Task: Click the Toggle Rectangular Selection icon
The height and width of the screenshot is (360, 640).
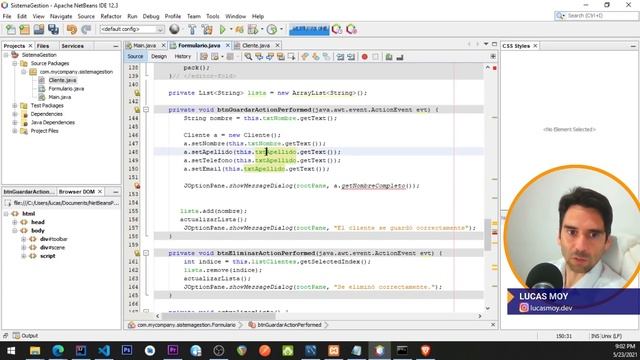Action: [291, 57]
